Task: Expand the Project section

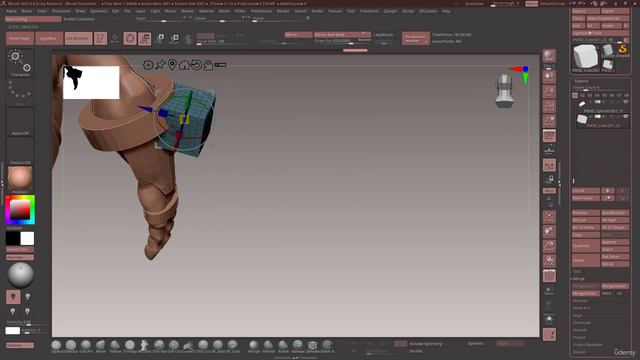Action: click(579, 337)
